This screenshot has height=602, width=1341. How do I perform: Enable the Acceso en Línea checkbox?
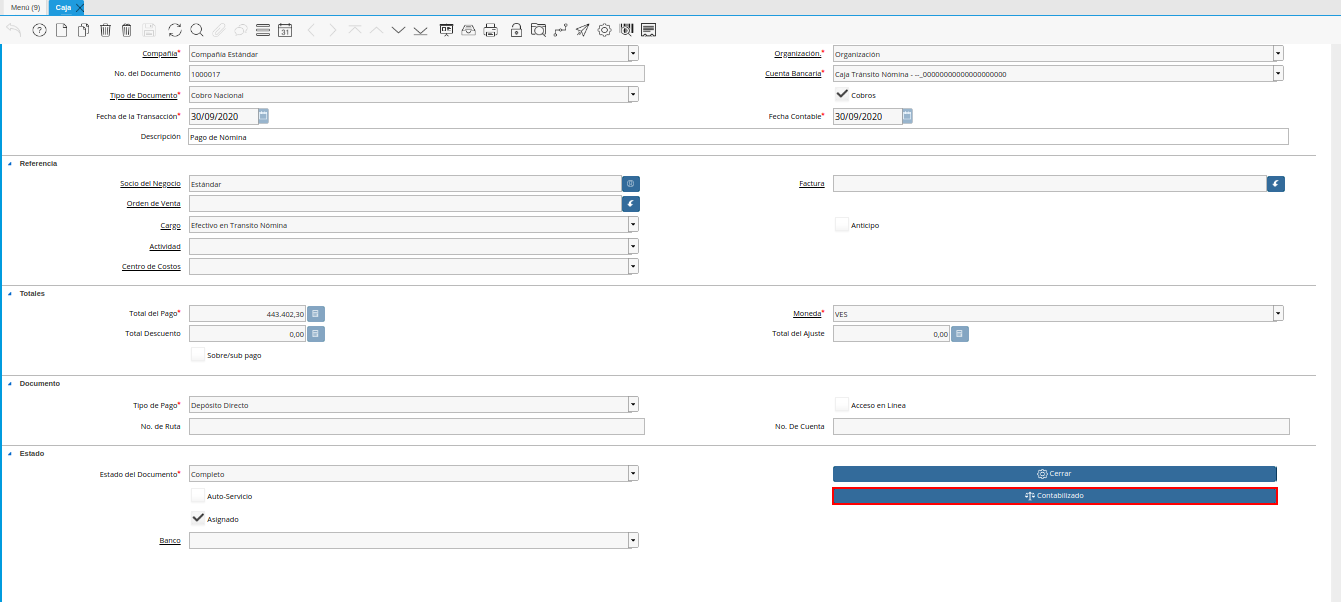[842, 404]
